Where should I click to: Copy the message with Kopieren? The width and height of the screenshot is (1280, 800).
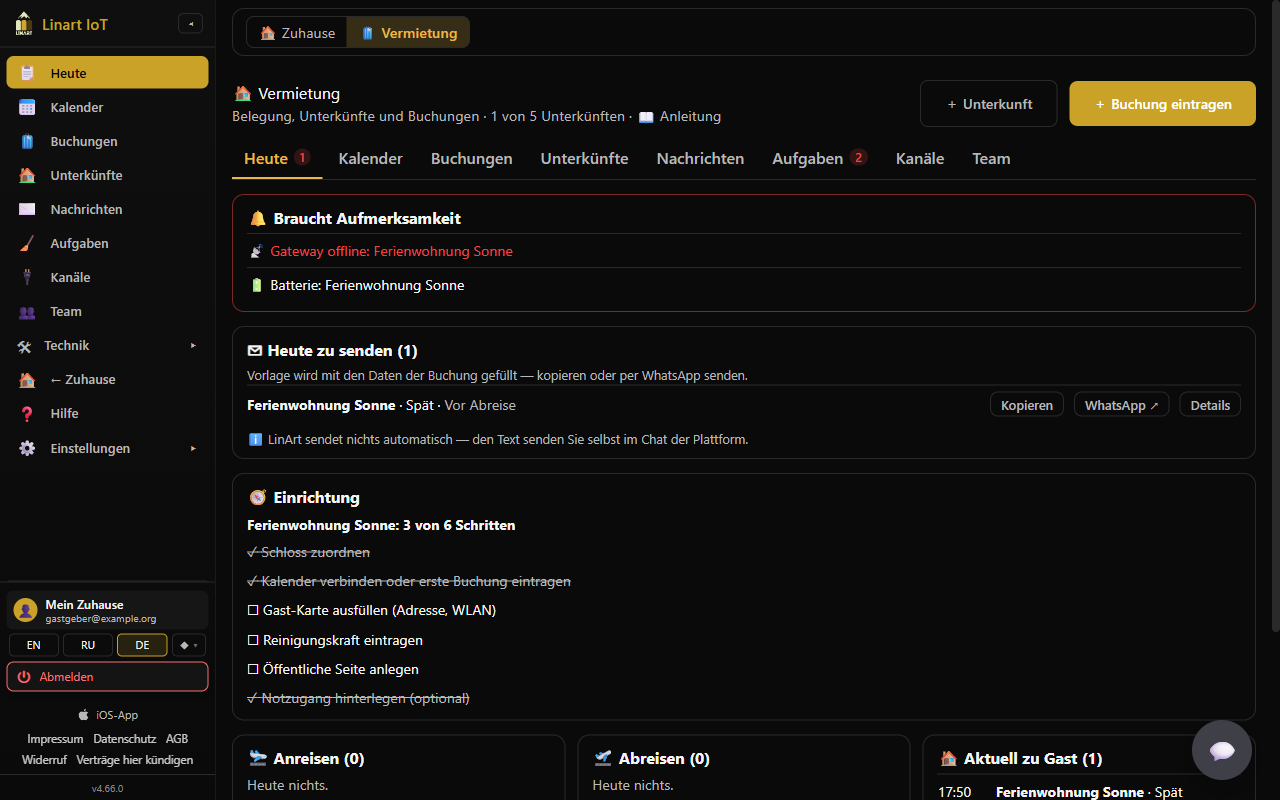click(1027, 405)
